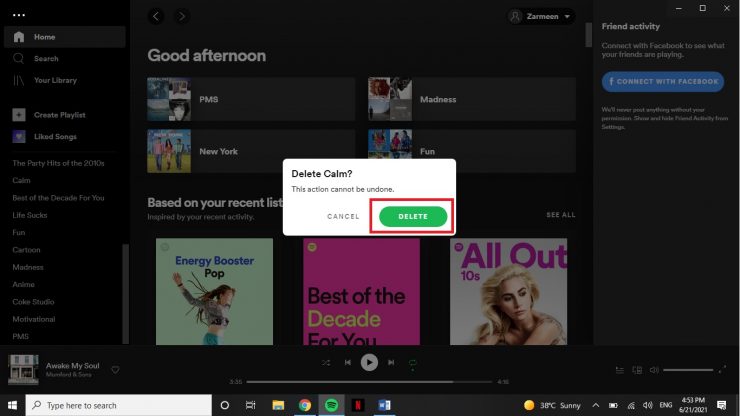Navigate back with the left arrow
The width and height of the screenshot is (740, 416).
point(156,17)
